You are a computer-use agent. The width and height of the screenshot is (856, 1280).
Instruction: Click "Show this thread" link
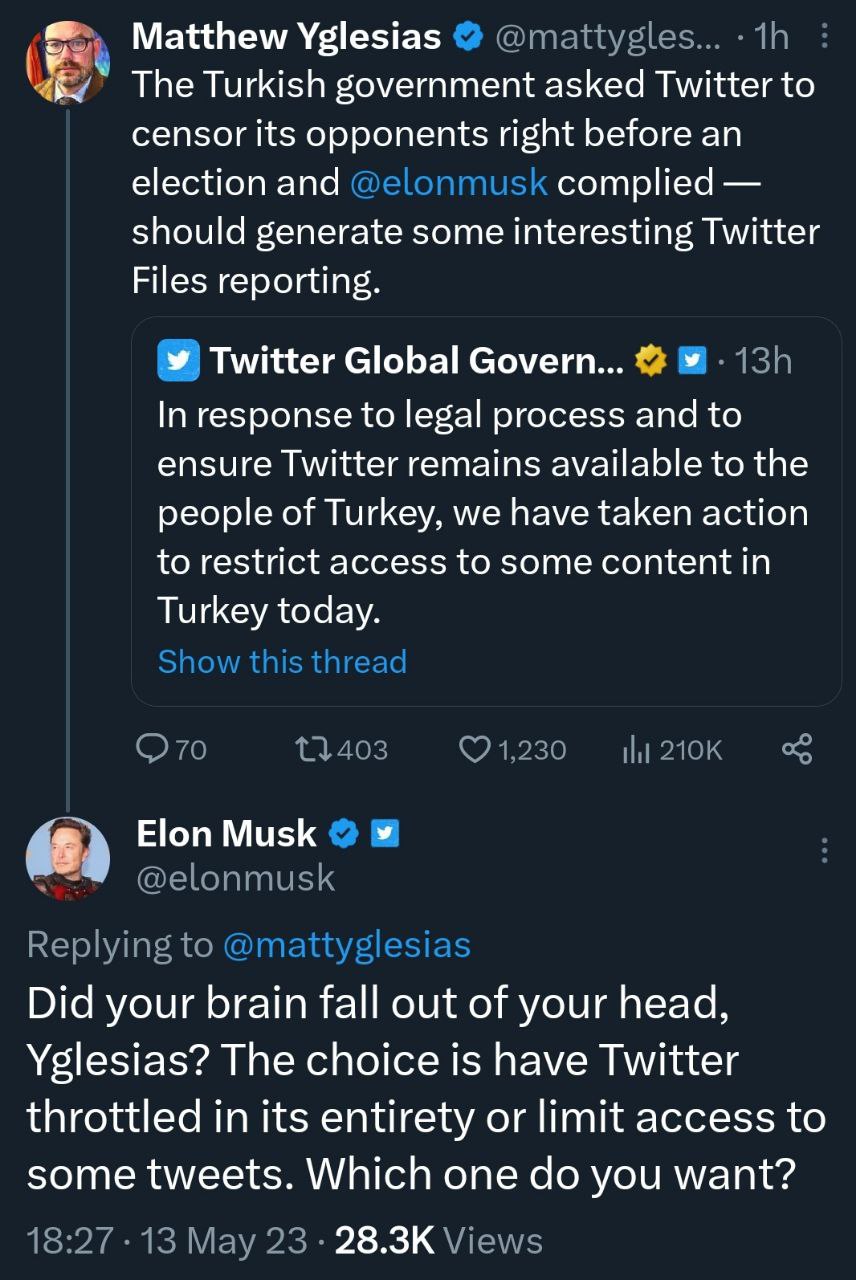tap(282, 662)
